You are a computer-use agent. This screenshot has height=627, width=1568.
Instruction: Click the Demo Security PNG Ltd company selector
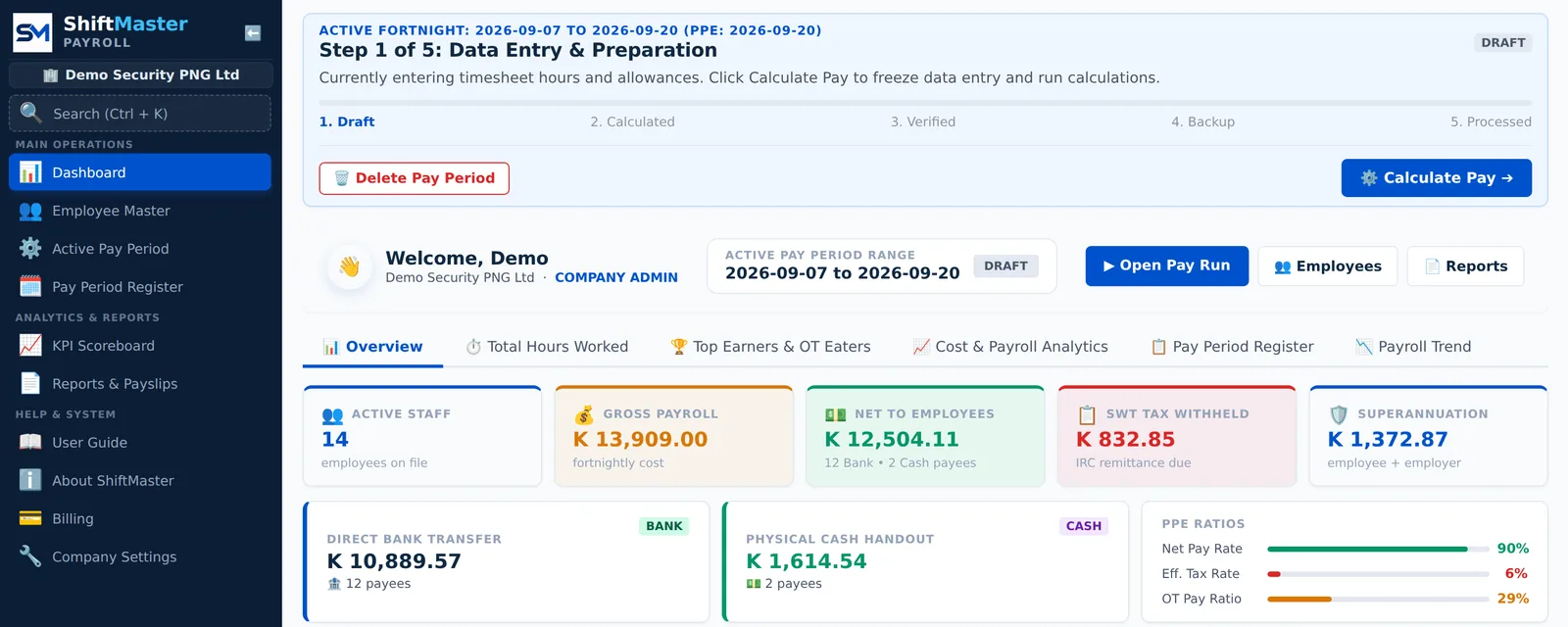(x=141, y=74)
